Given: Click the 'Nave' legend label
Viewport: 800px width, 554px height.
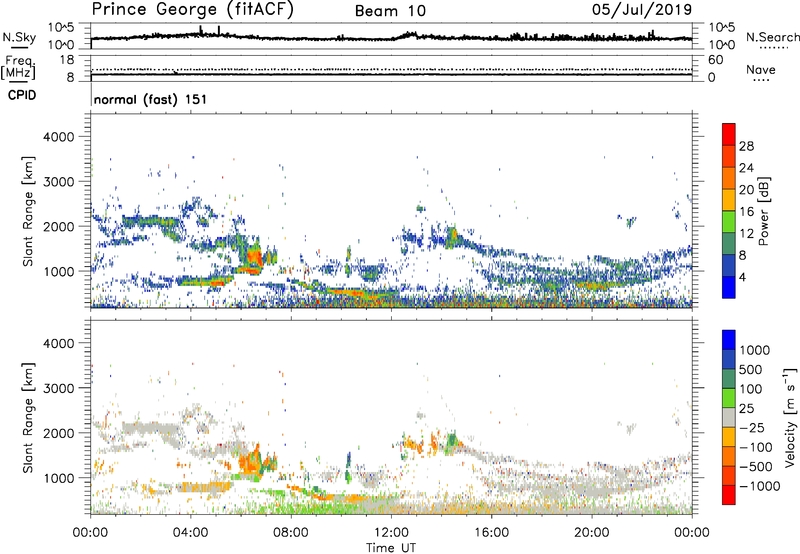Looking at the screenshot, I should [761, 69].
